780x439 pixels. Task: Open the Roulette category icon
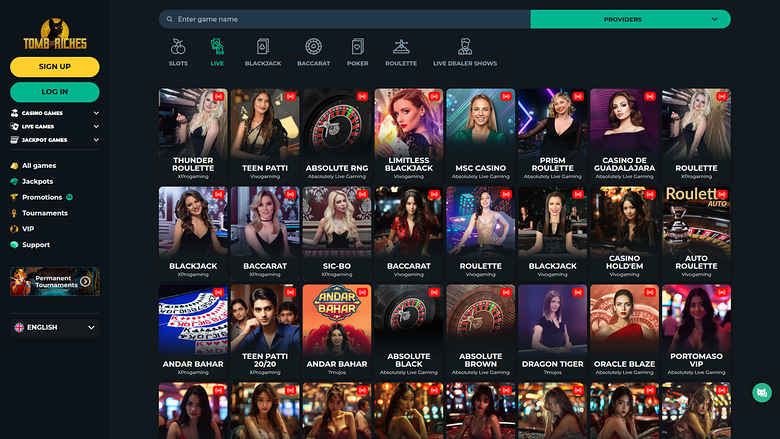(401, 47)
